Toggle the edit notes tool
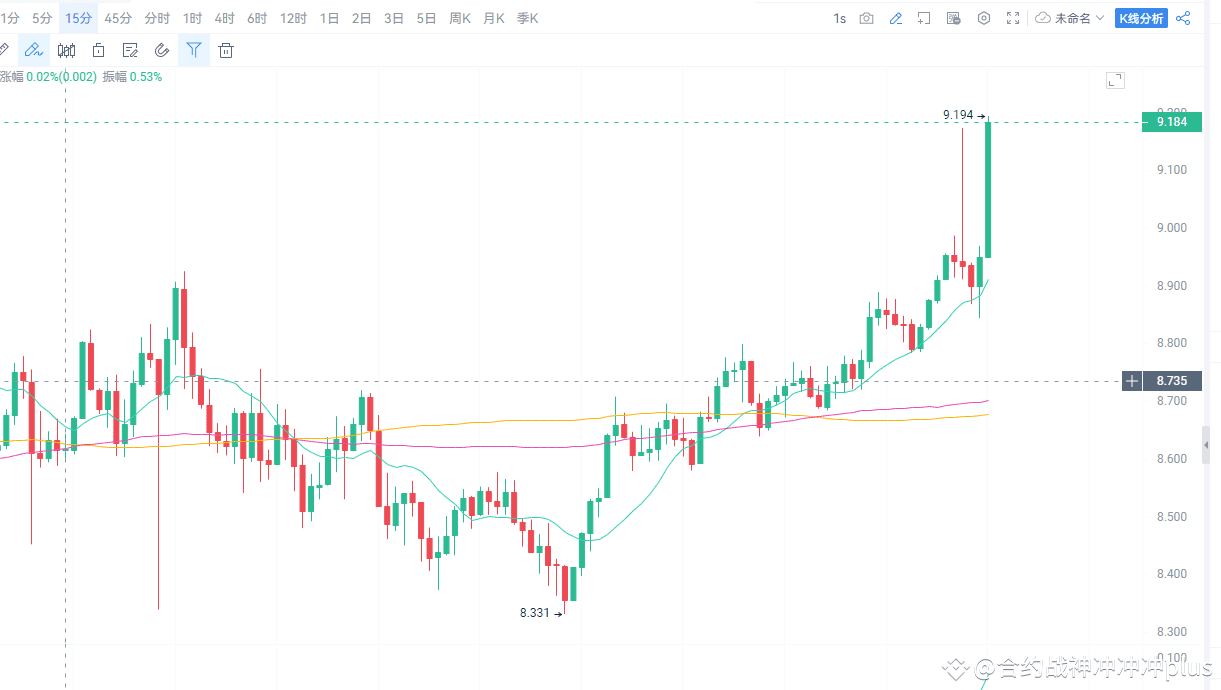This screenshot has width=1221, height=690. pyautogui.click(x=130, y=50)
